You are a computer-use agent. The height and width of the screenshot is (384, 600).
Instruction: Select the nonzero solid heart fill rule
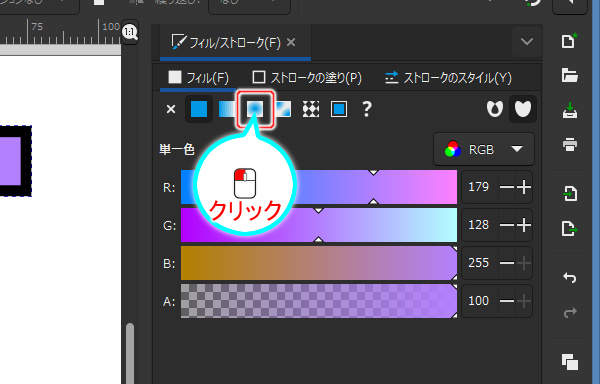tap(523, 109)
